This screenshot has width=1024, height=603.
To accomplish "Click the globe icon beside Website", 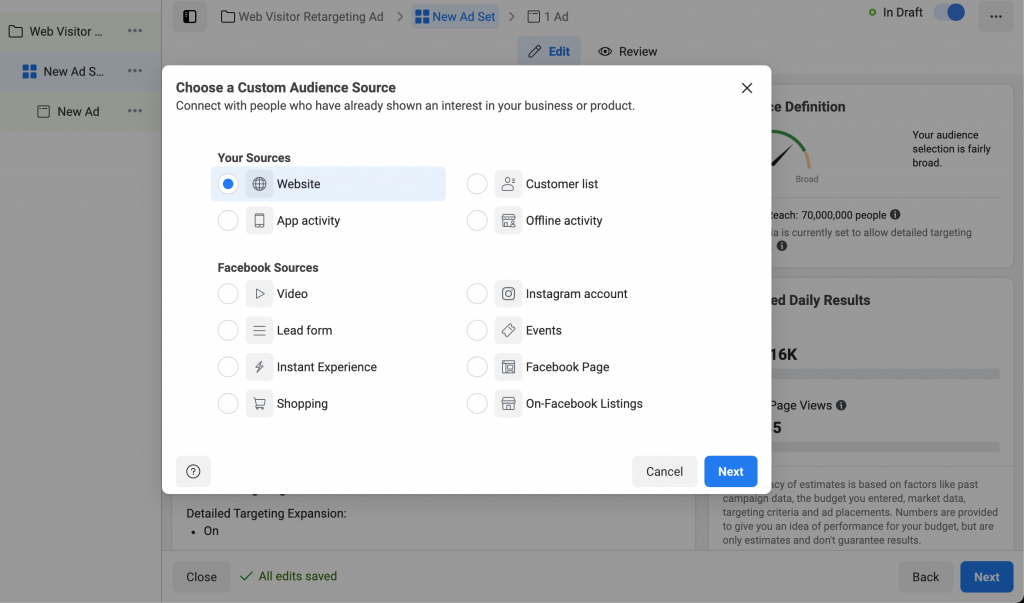I will [x=259, y=184].
